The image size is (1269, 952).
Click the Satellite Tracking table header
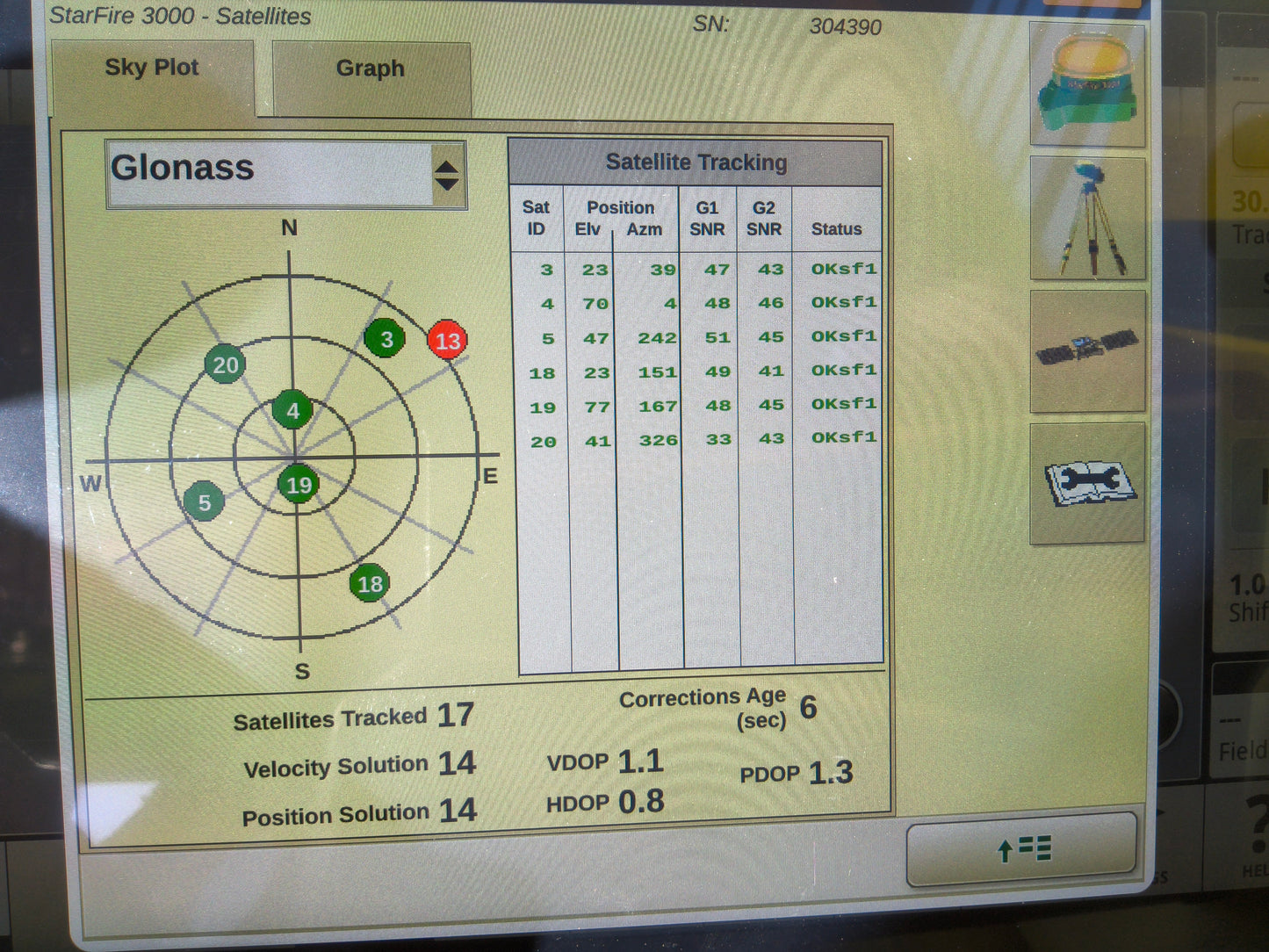click(696, 162)
